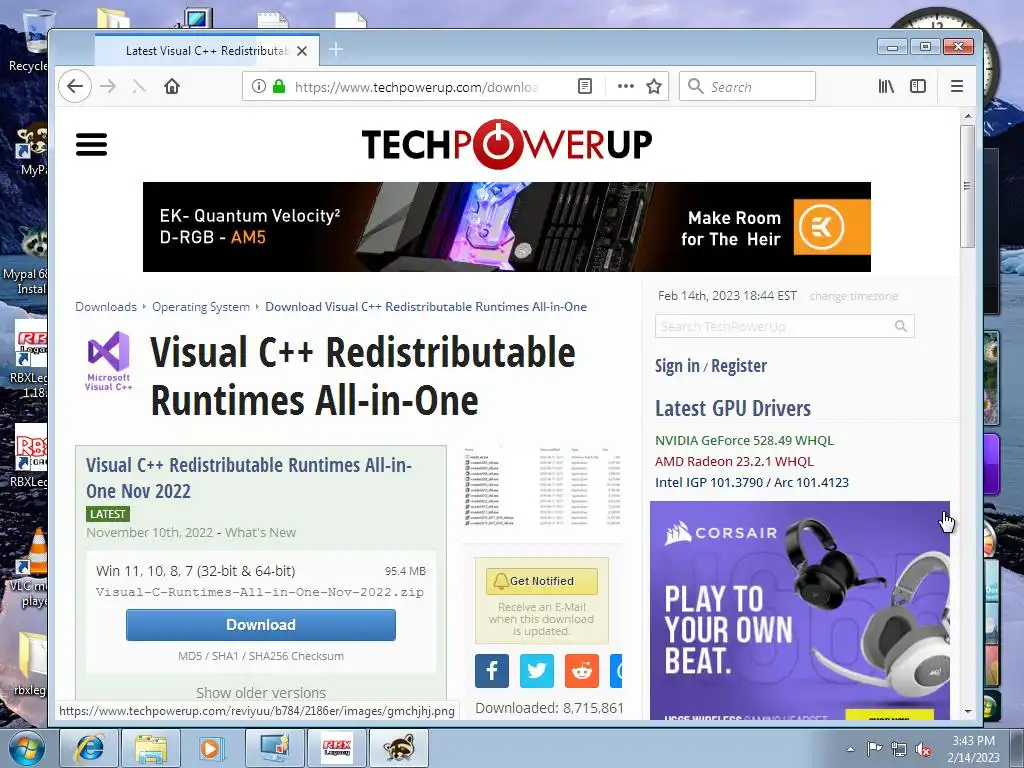Click the blue Download button
1024x768 pixels.
coord(261,625)
